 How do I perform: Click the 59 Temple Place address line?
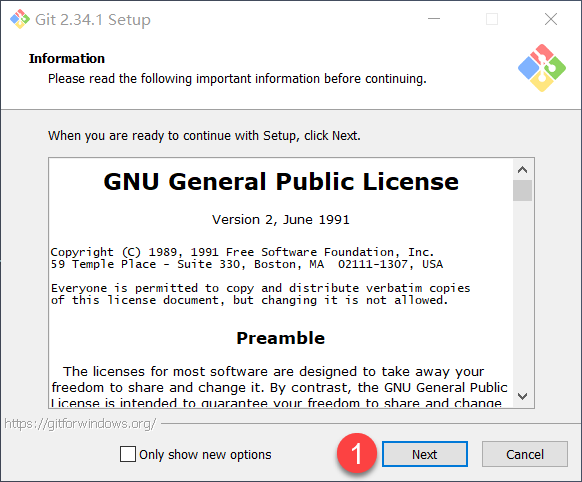[247, 264]
